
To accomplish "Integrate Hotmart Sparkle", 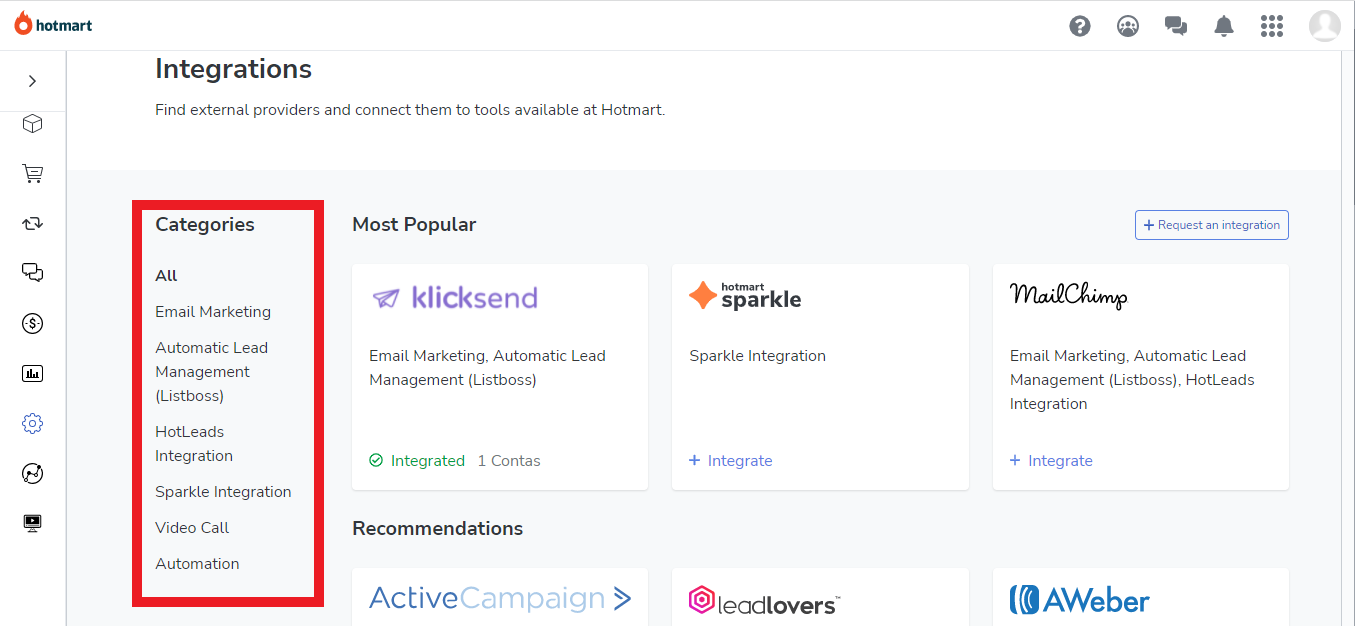I will (731, 461).
